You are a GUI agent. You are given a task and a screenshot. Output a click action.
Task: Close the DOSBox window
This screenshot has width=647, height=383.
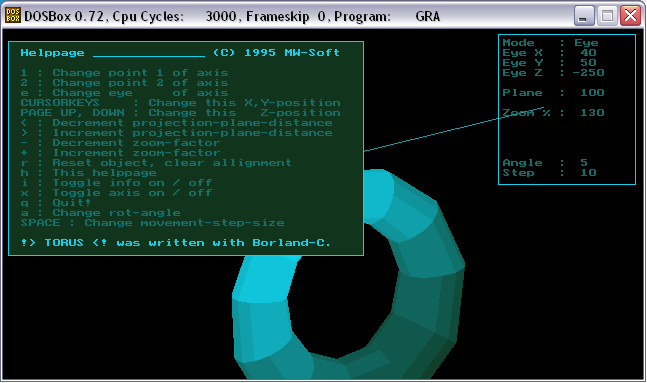pos(630,16)
